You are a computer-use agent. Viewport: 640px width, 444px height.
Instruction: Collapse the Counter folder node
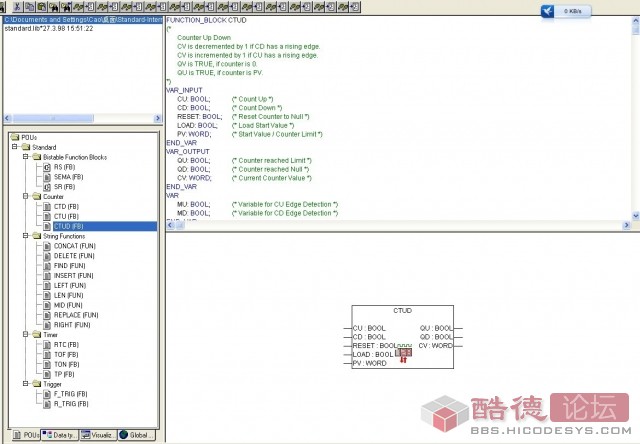point(26,197)
